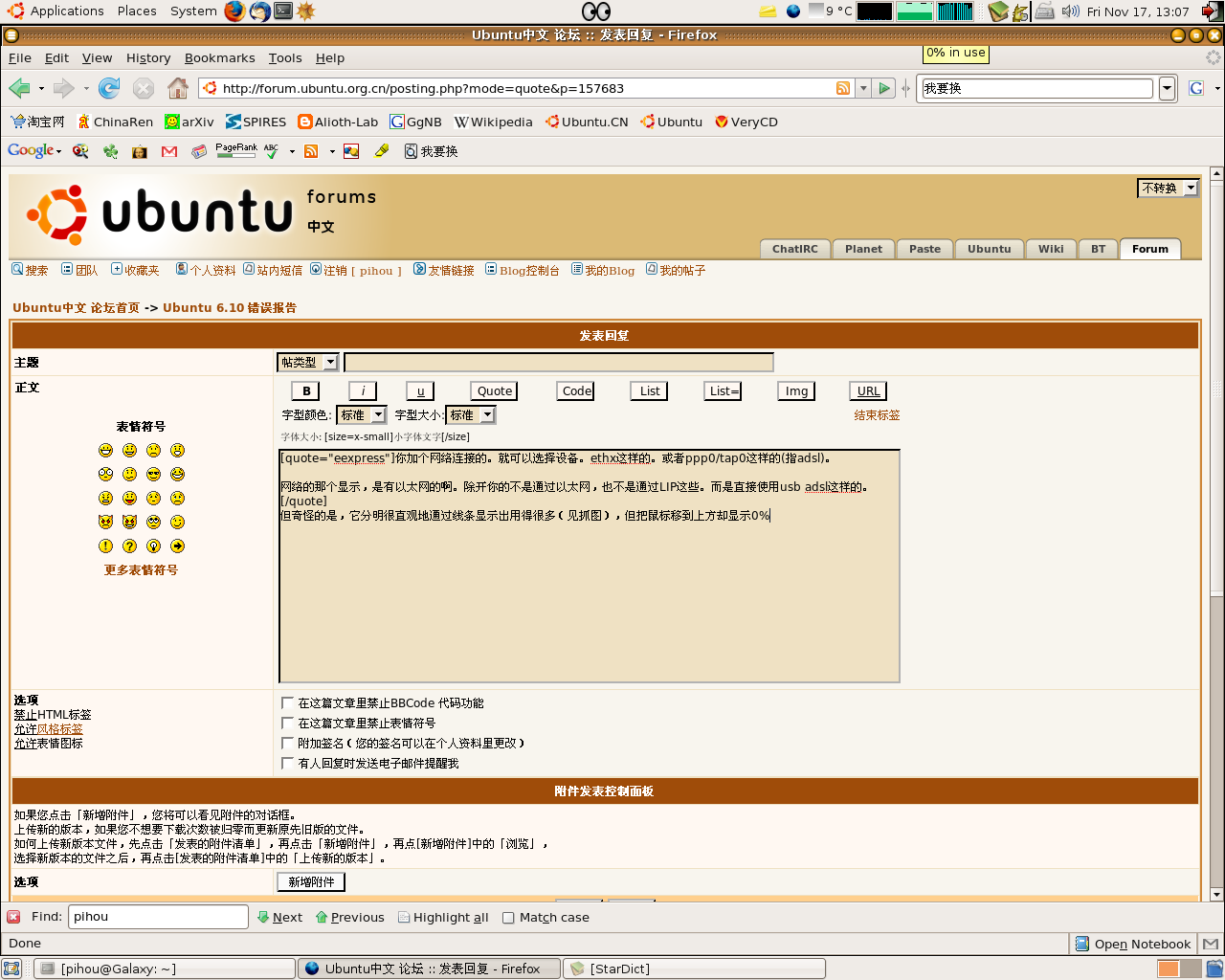Viewport: 1225px width, 980px height.
Task: Open the History menu
Action: click(148, 57)
